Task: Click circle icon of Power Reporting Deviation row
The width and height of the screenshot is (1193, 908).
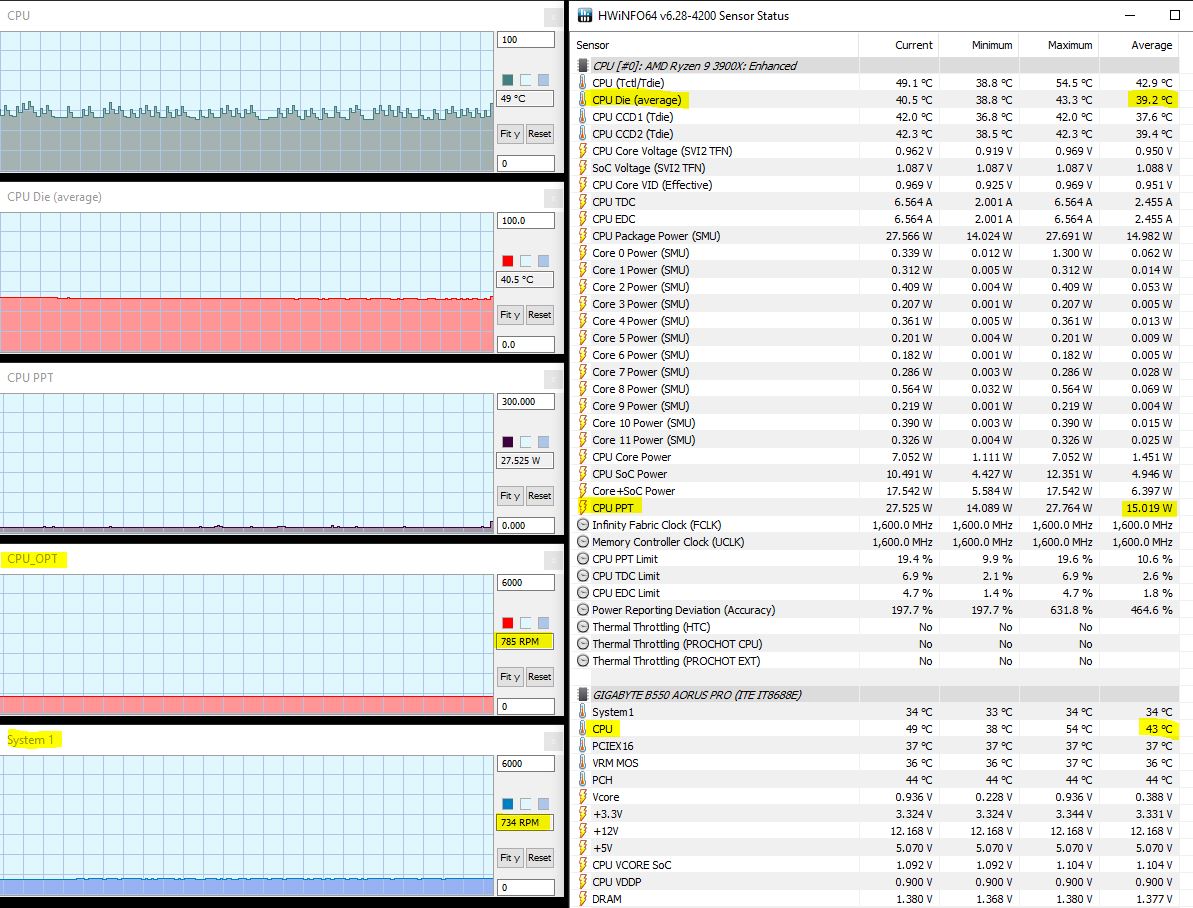Action: pyautogui.click(x=583, y=610)
